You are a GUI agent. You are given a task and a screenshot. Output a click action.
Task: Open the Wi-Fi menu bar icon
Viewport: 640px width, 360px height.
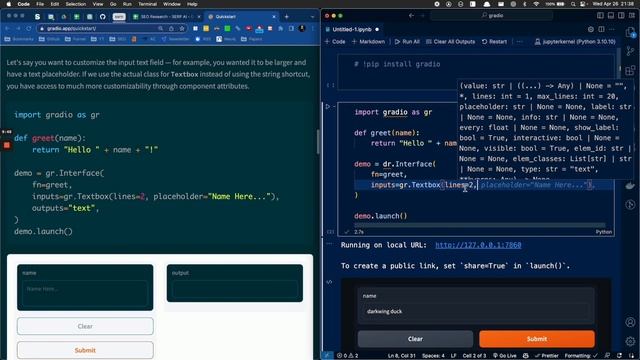click(536, 4)
